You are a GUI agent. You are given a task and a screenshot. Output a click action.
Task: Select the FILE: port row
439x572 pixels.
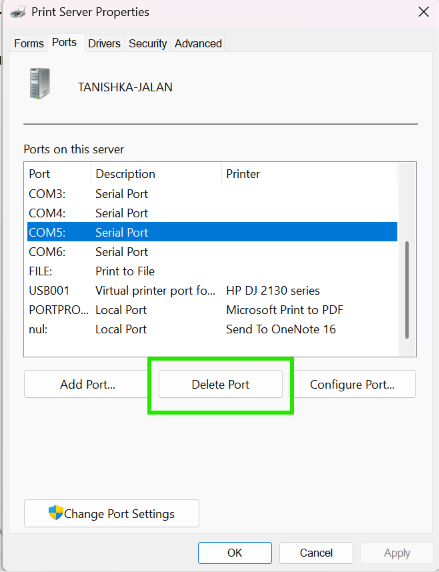click(x=212, y=271)
